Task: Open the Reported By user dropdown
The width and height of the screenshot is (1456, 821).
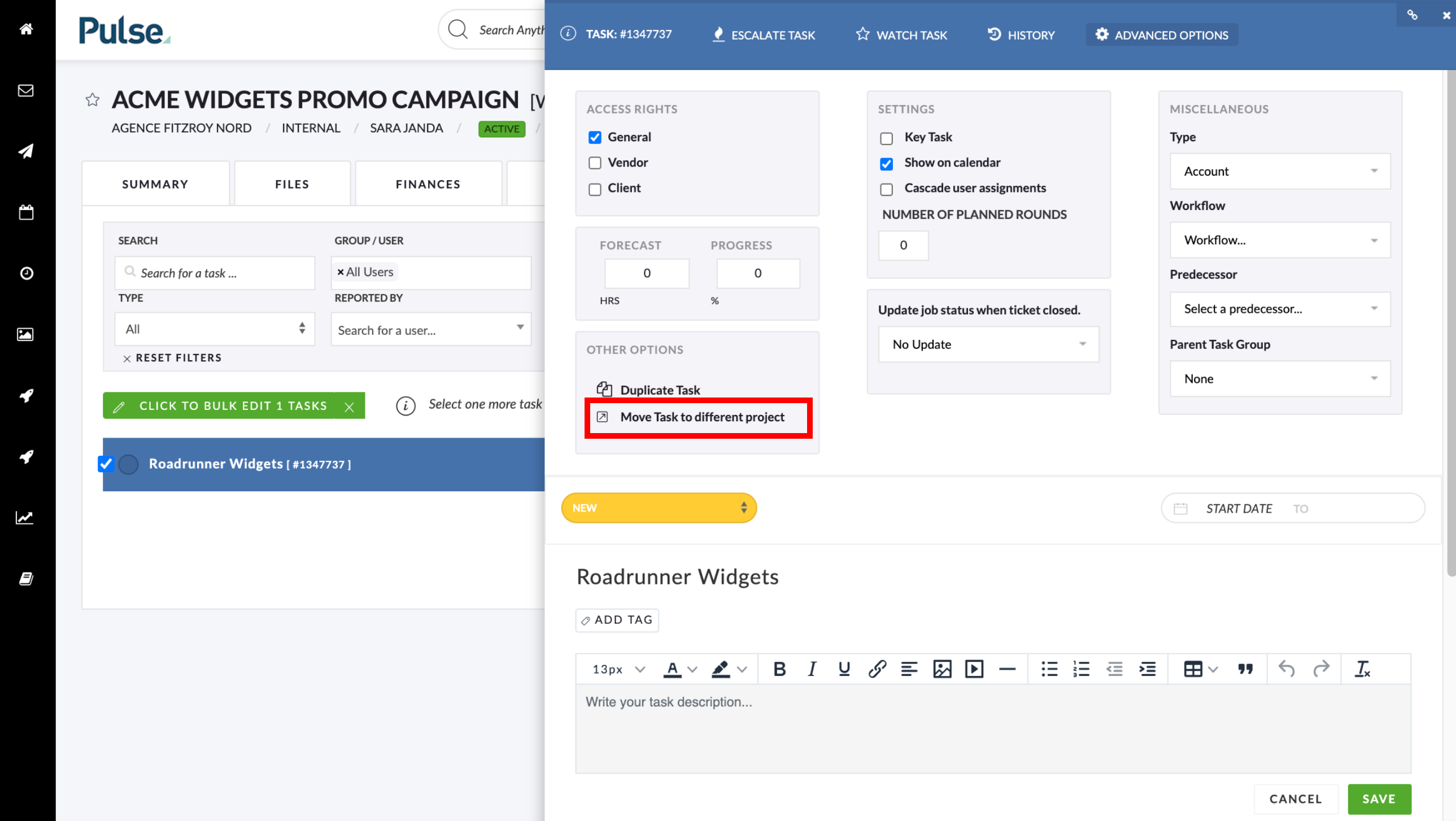Action: pos(431,329)
